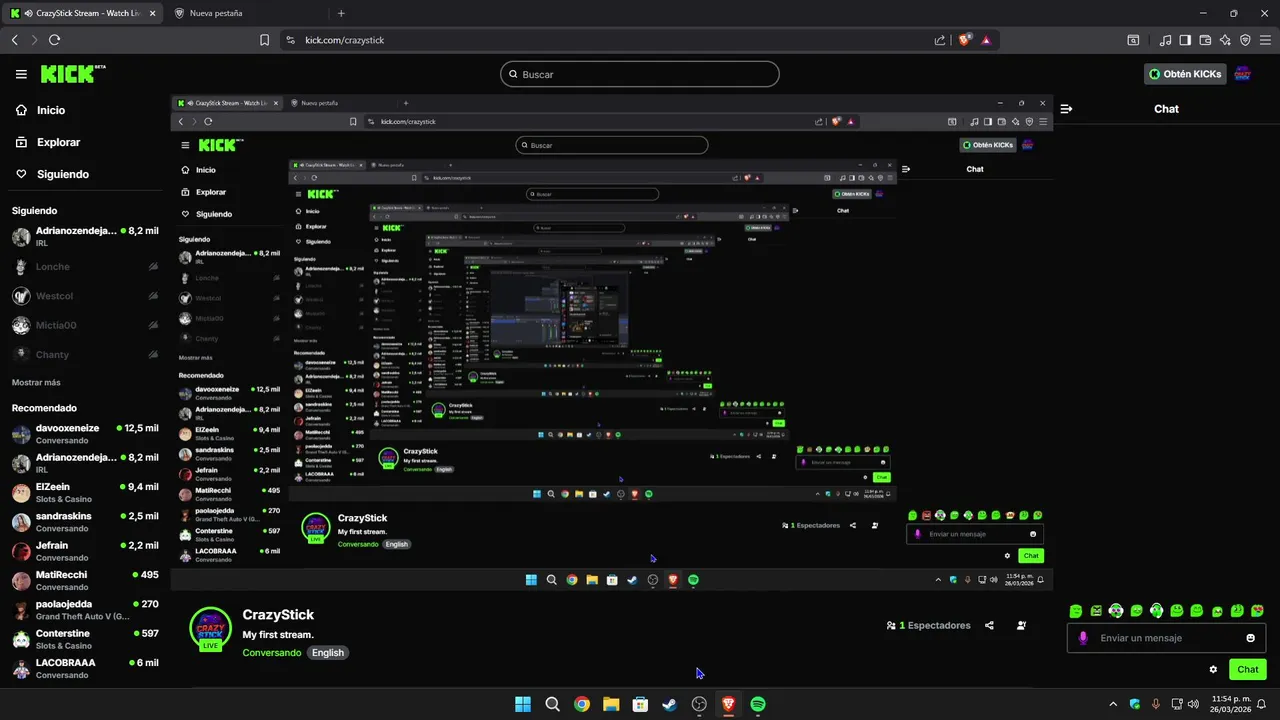Click the Enviar un mensaje chat input
This screenshot has width=1280, height=720.
coord(1166,638)
